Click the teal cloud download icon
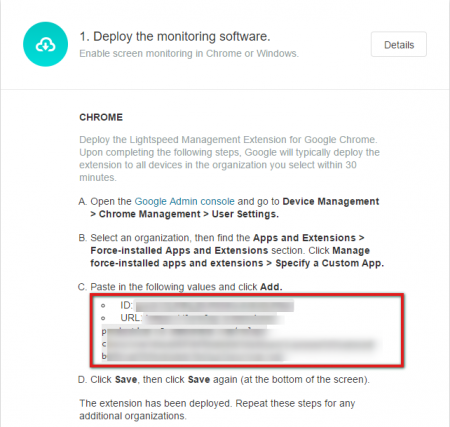The image size is (450, 427). tap(45, 44)
